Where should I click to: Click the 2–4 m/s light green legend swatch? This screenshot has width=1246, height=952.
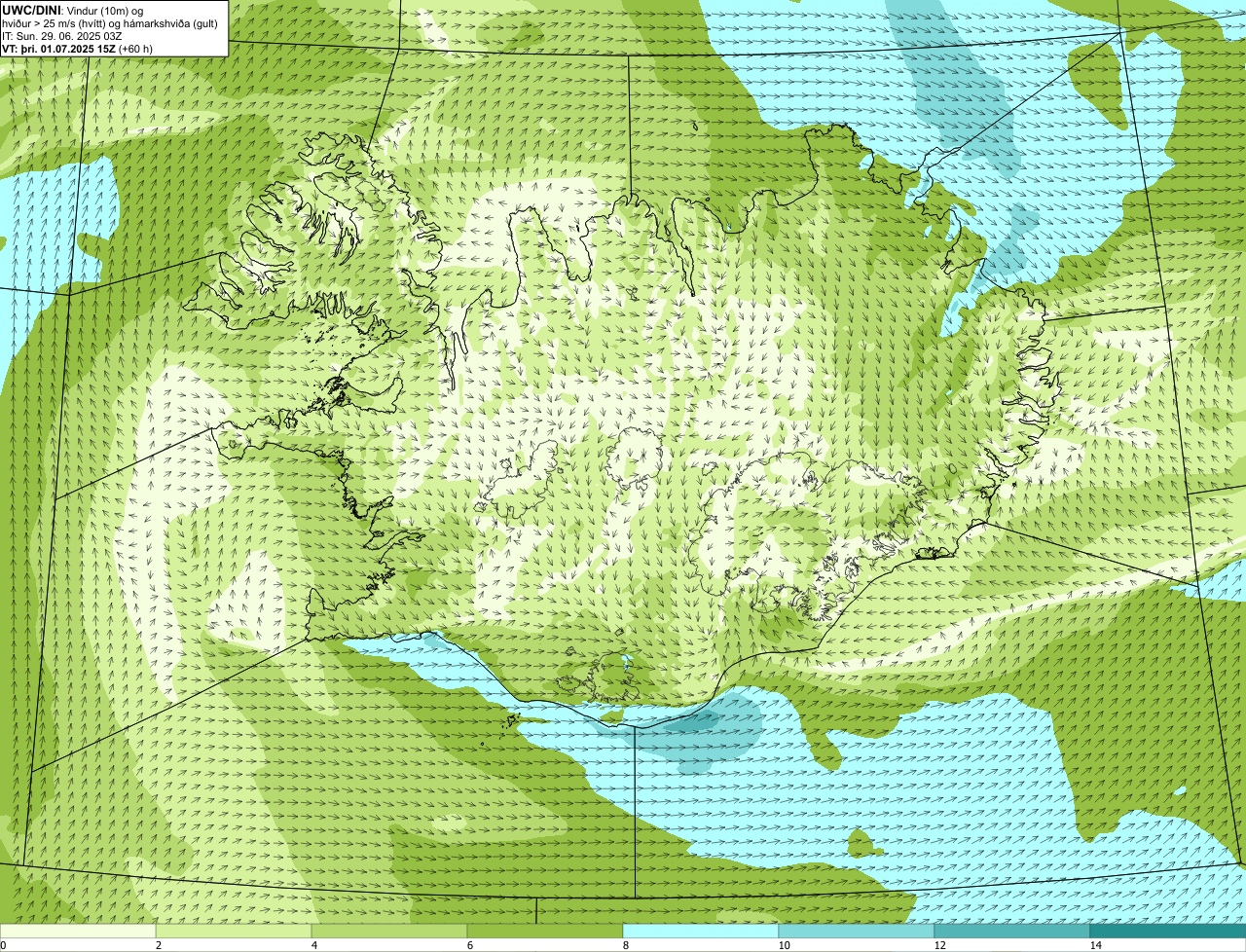(234, 931)
